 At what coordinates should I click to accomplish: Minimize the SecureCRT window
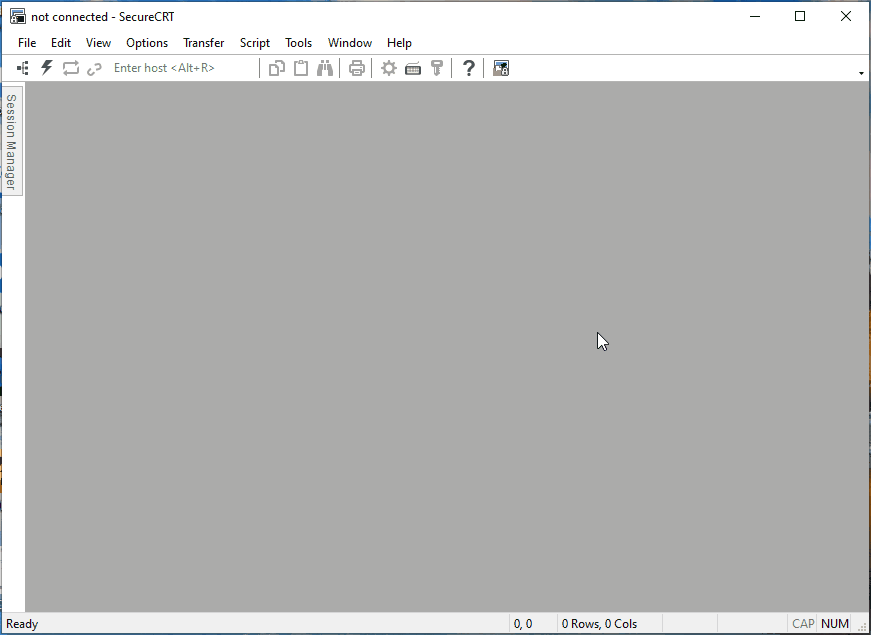754,17
